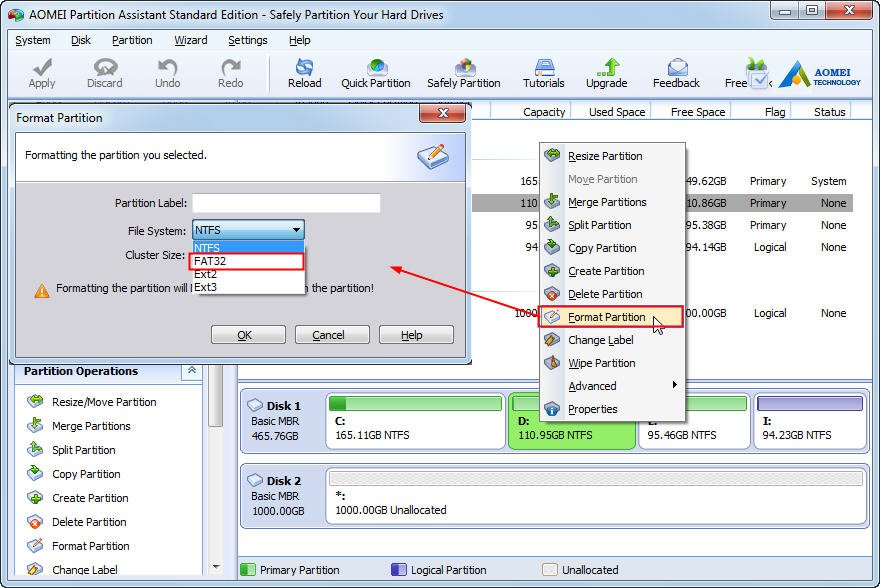Choose Wipe Partition in context menu
Viewport: 880px width, 588px height.
coord(612,363)
